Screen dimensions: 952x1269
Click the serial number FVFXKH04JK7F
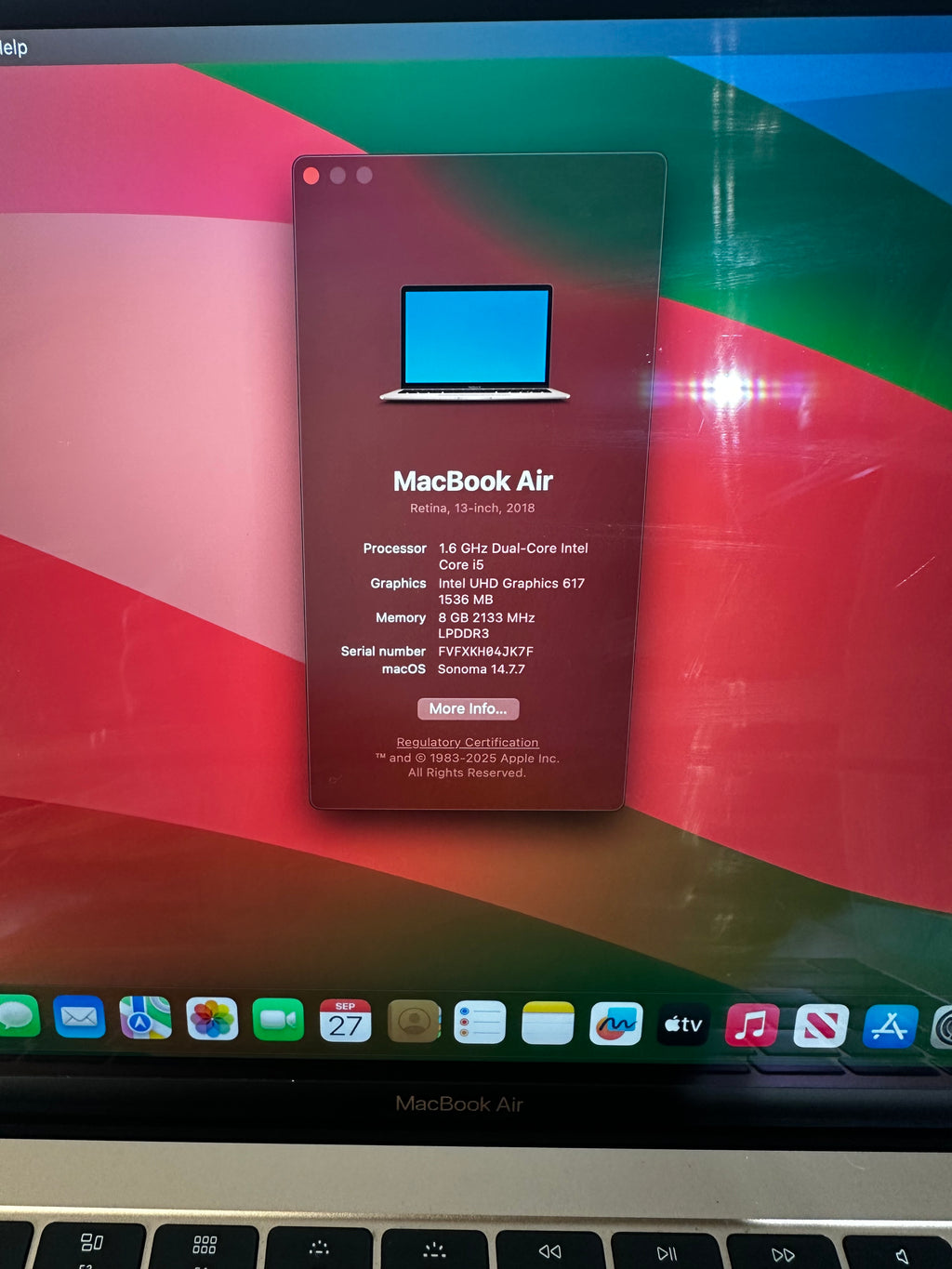(x=485, y=652)
